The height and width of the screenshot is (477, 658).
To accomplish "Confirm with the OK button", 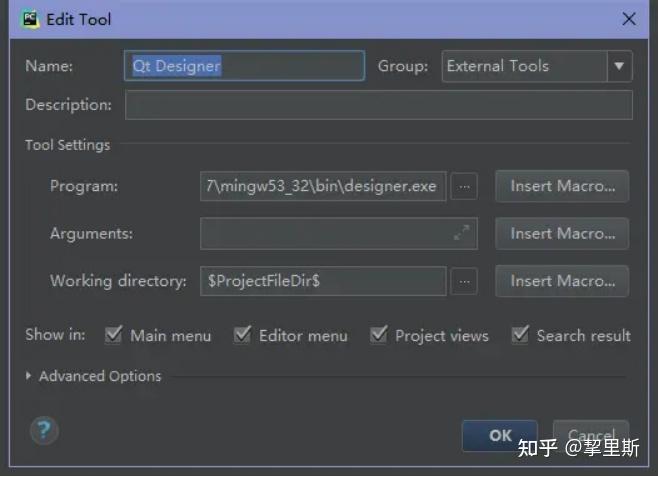I will coord(500,435).
